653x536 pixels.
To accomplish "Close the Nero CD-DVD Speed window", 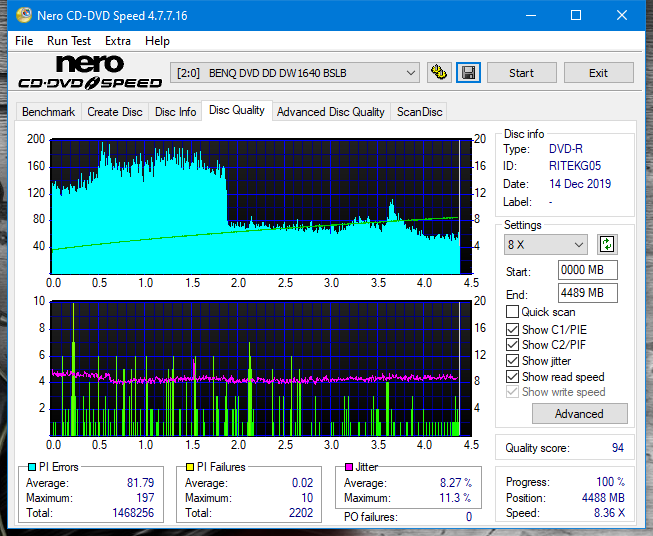I will point(622,15).
